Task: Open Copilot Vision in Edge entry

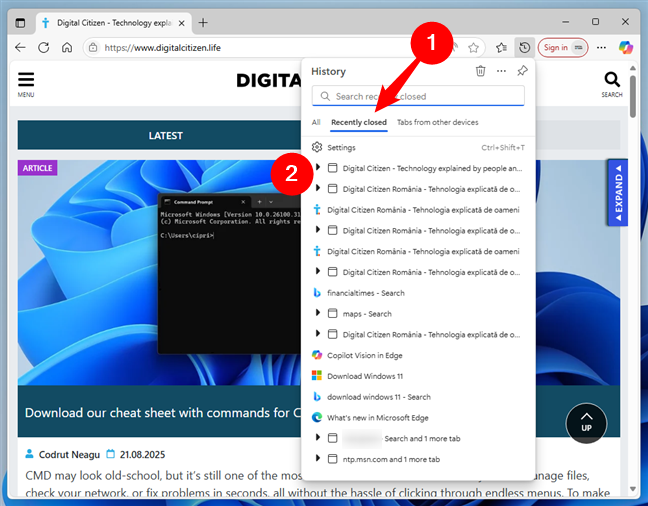Action: coord(418,356)
